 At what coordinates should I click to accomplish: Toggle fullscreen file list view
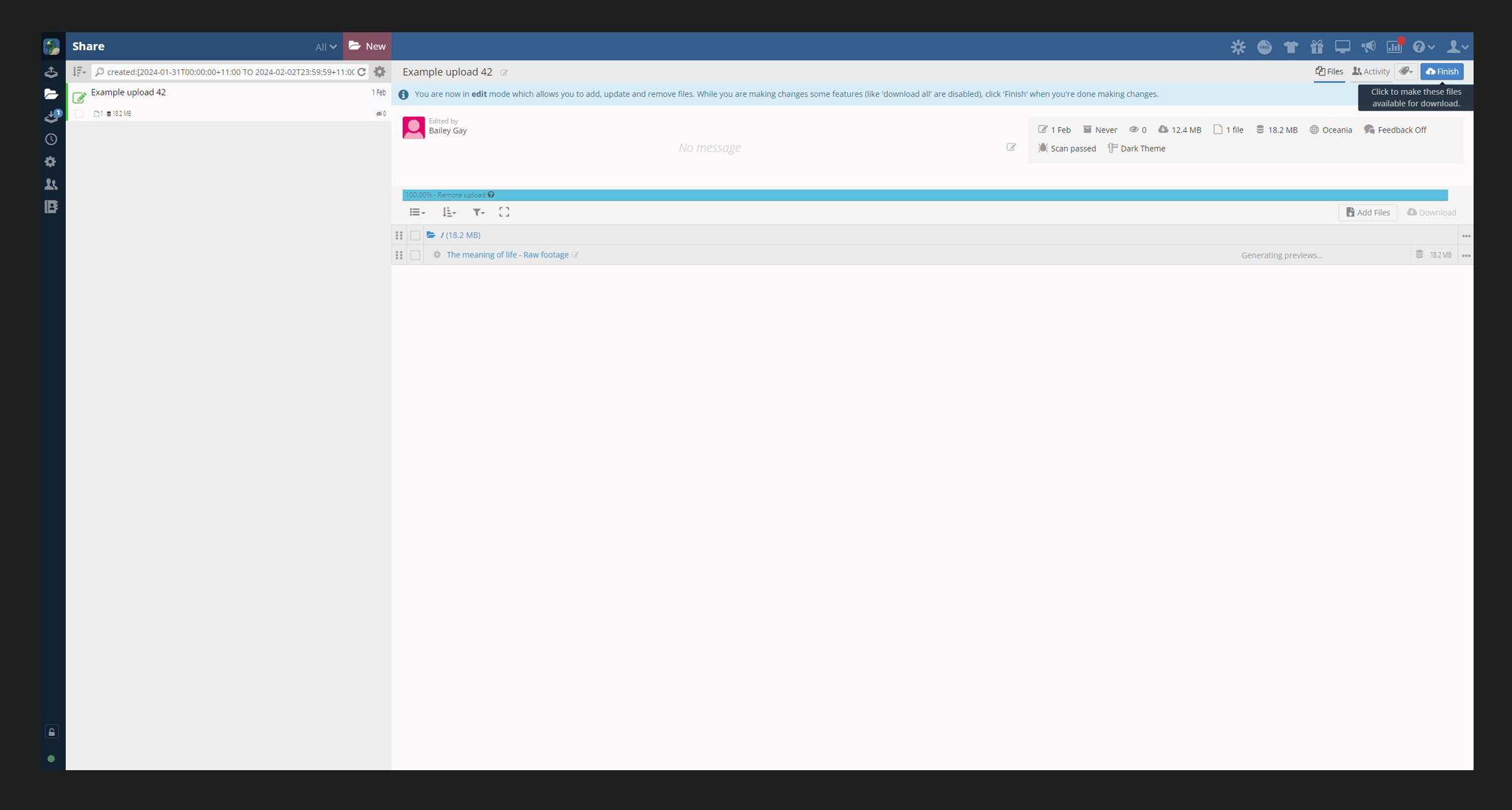(504, 212)
